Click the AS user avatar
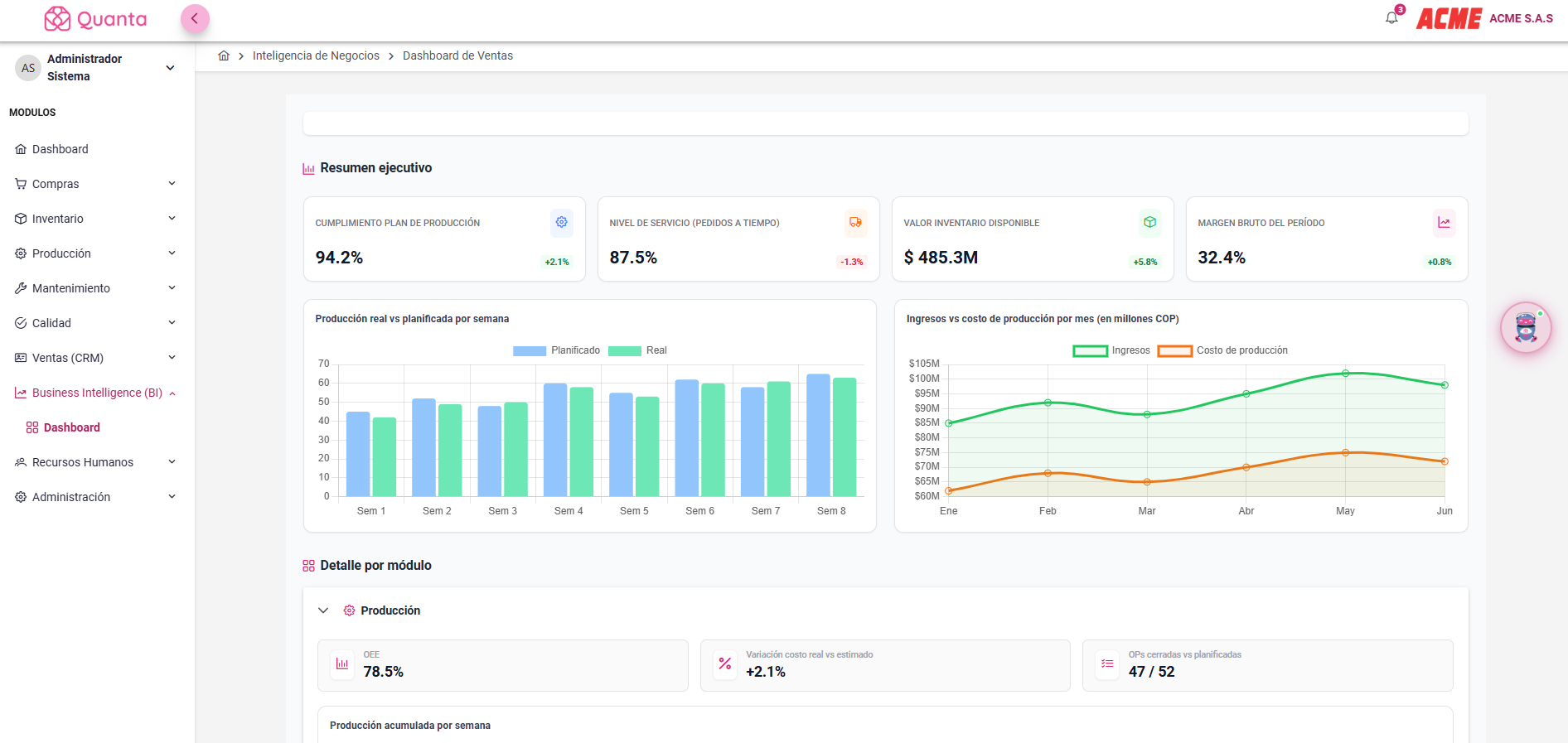 coord(28,68)
